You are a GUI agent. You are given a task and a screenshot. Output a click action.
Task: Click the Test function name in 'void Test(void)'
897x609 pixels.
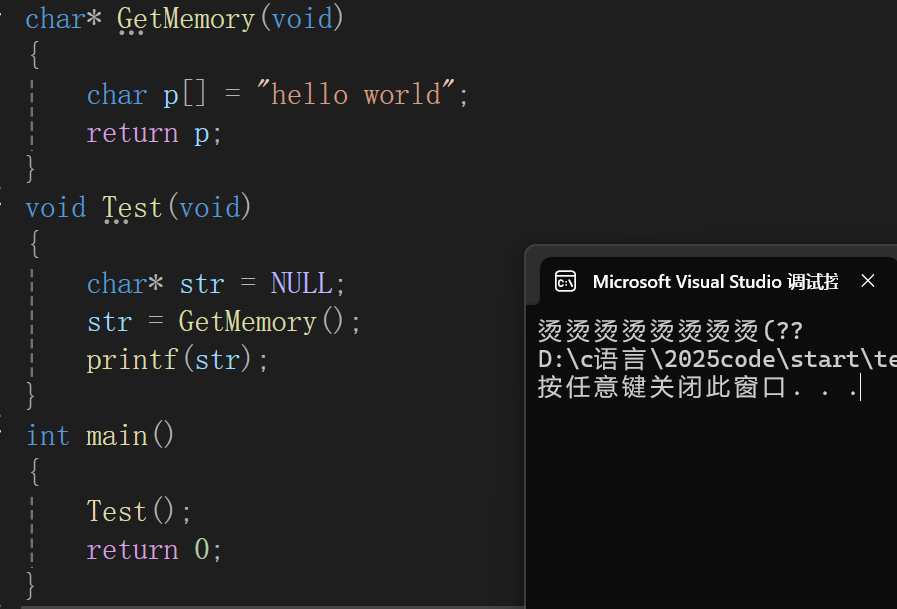[x=132, y=208]
